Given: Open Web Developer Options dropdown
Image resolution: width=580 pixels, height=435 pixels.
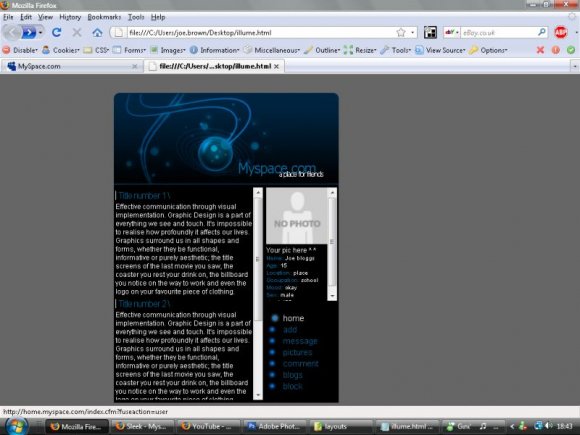Looking at the screenshot, I should 488,50.
